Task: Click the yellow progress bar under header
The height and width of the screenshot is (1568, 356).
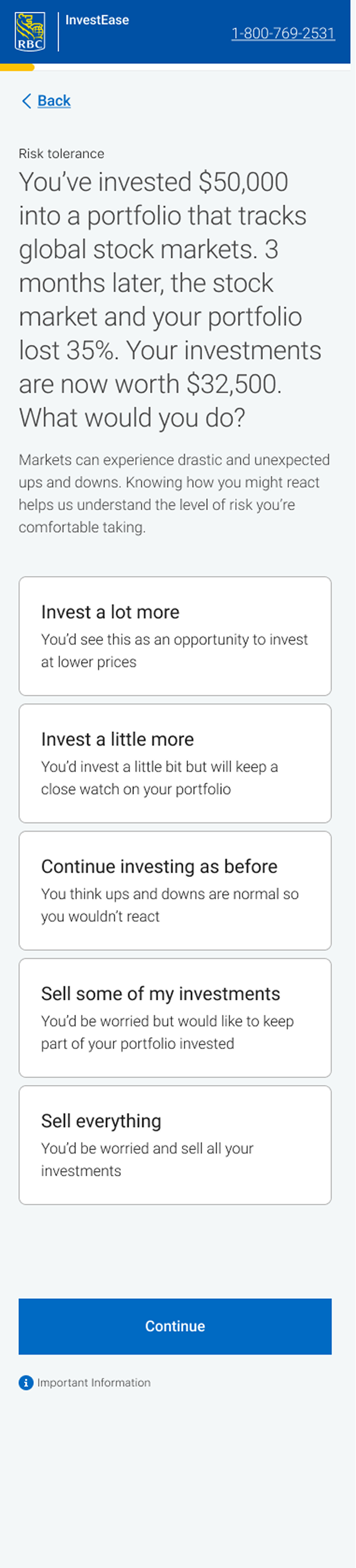Action: (x=17, y=67)
